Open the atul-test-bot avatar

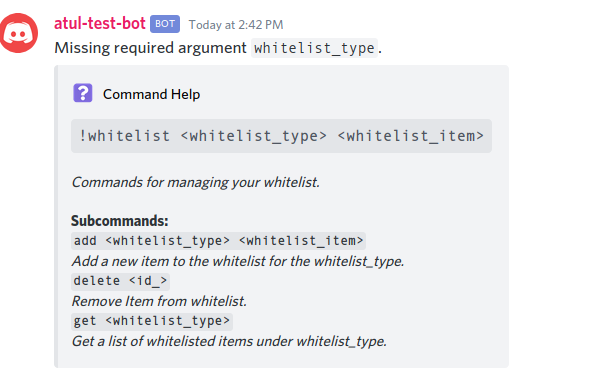(18, 33)
